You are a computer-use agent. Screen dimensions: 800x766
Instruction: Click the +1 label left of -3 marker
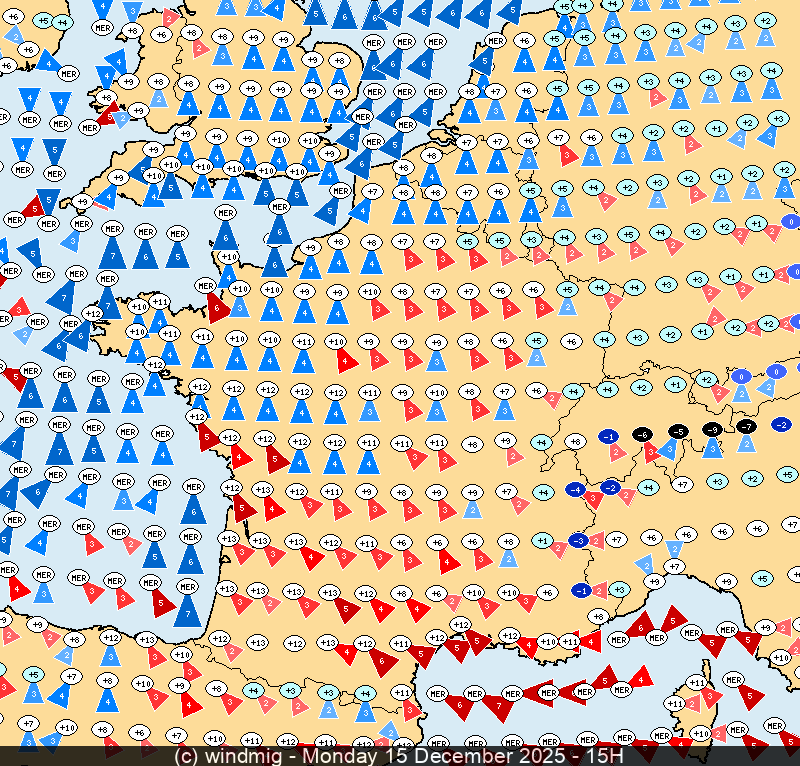543,540
